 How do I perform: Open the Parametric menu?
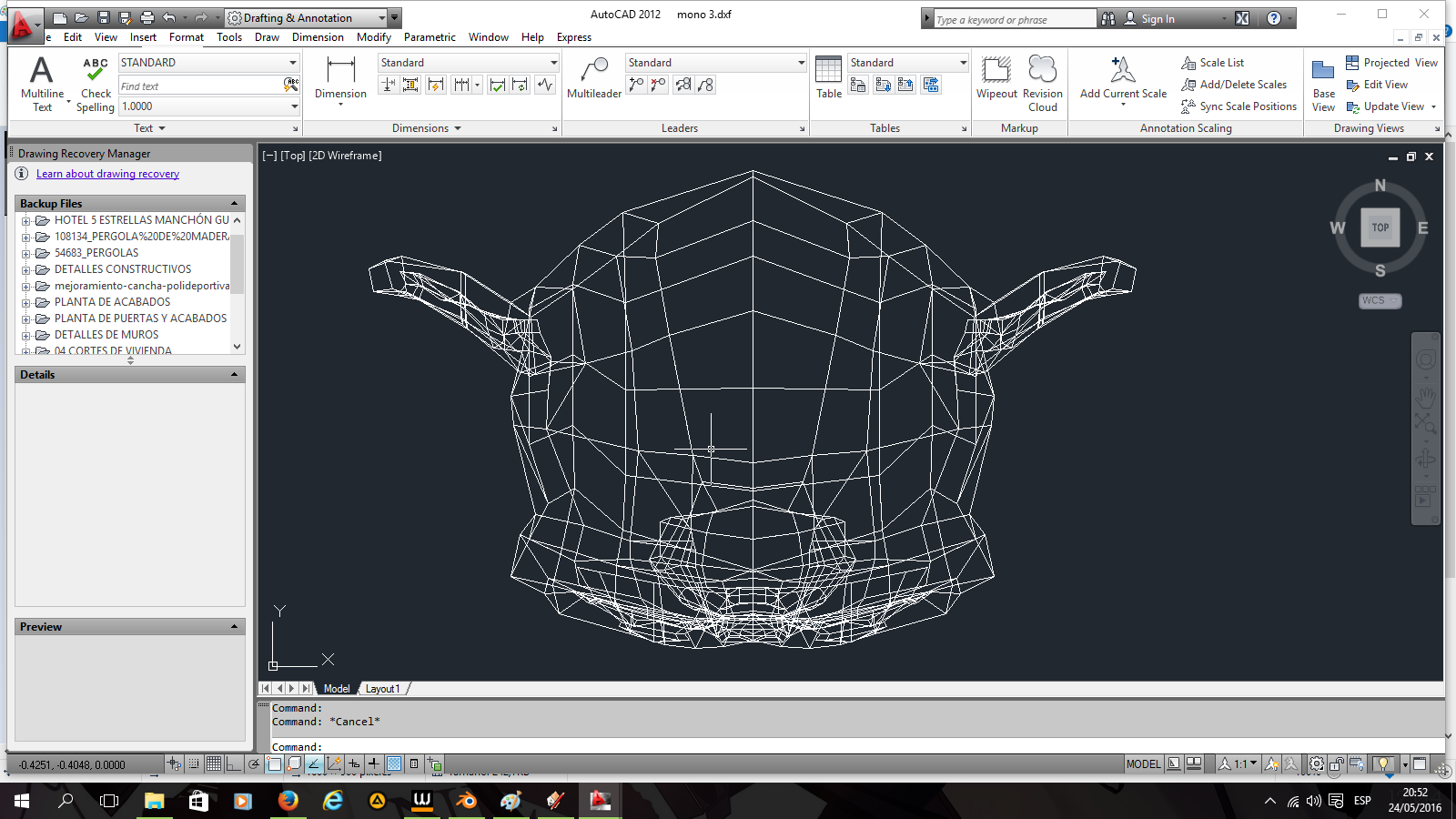pos(430,37)
